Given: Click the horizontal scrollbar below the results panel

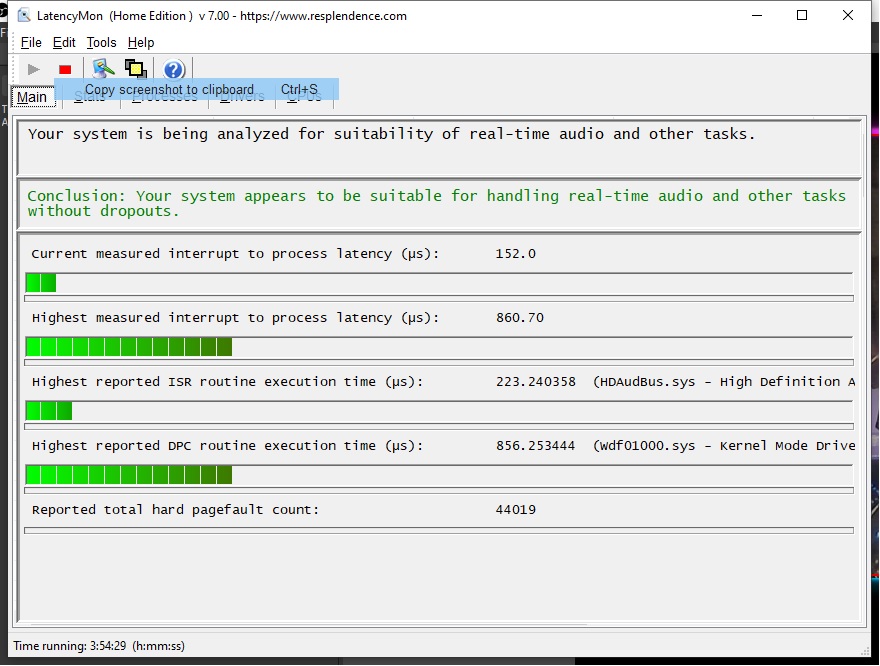Looking at the screenshot, I should point(309,624).
